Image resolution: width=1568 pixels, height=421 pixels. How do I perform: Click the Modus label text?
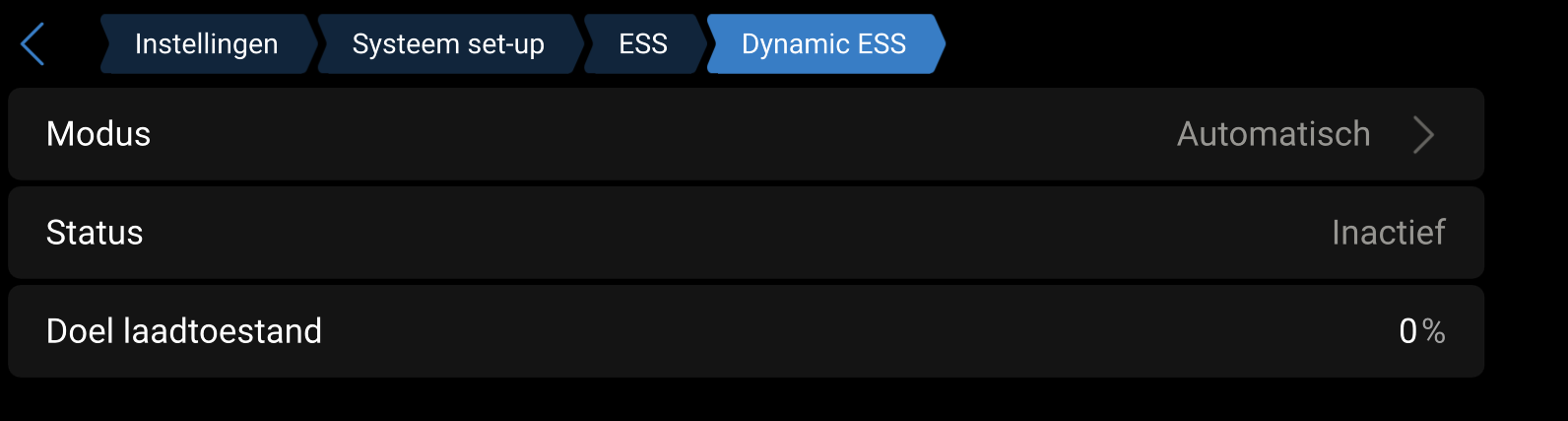(x=98, y=134)
